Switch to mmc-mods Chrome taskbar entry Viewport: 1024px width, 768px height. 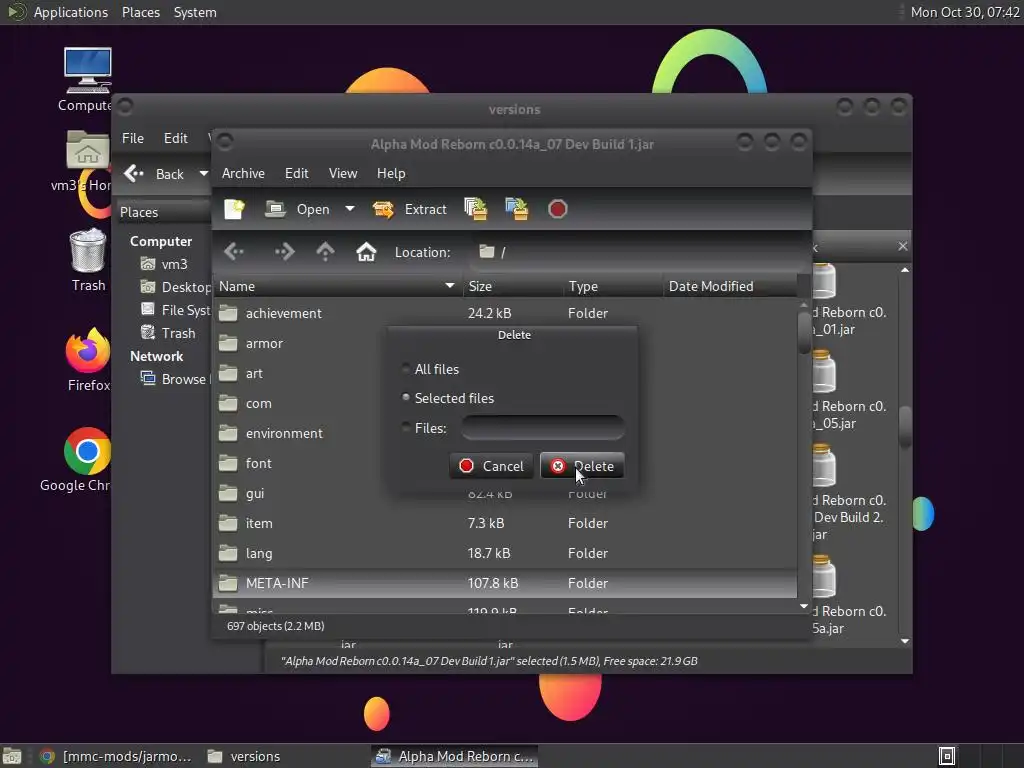(x=116, y=756)
